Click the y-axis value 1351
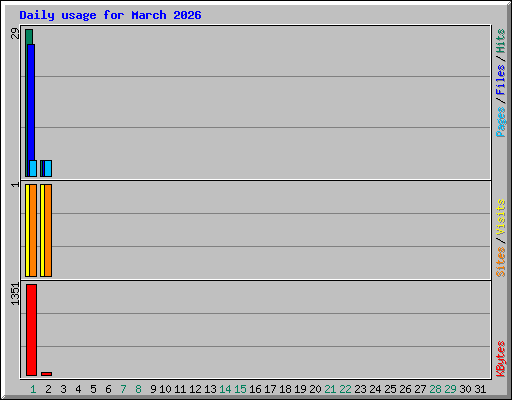Image resolution: width=512 pixels, height=400 pixels. pos(15,294)
